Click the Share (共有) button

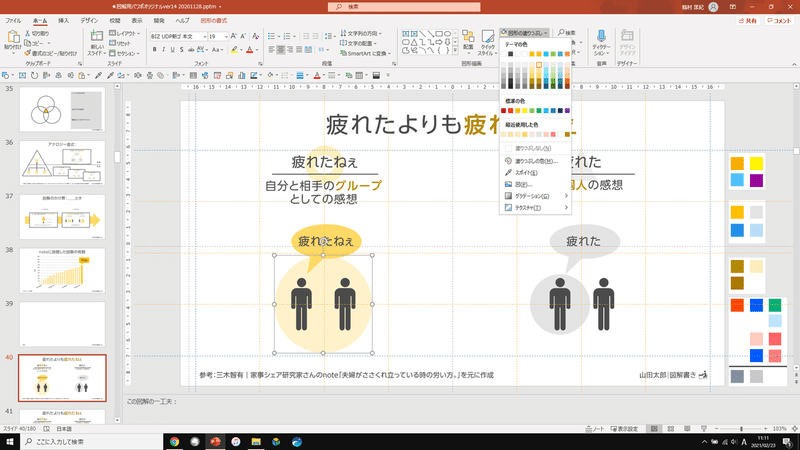point(748,21)
